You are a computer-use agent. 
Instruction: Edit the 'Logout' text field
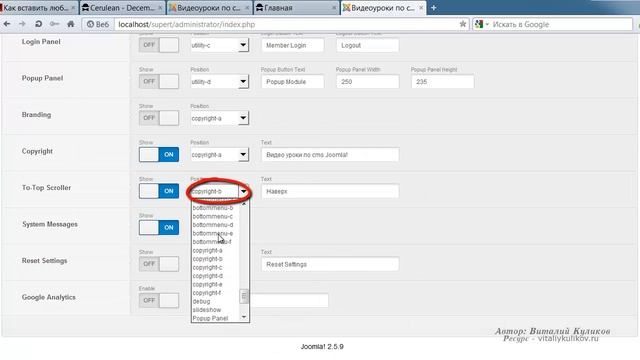[x=367, y=45]
